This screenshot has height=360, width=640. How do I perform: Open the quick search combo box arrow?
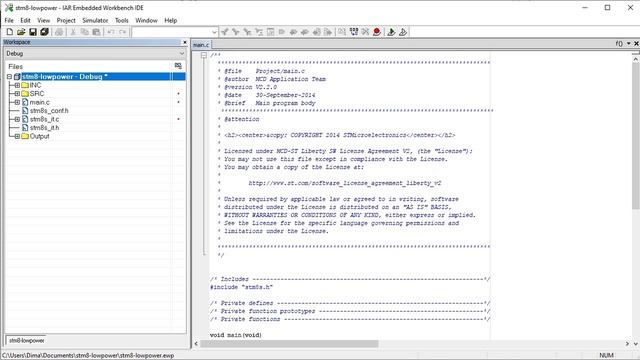point(214,32)
